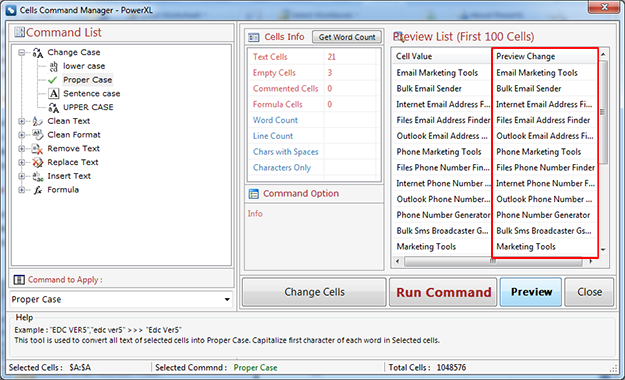Image resolution: width=625 pixels, height=380 pixels.
Task: Click the Characters Only row
Action: pyautogui.click(x=313, y=168)
